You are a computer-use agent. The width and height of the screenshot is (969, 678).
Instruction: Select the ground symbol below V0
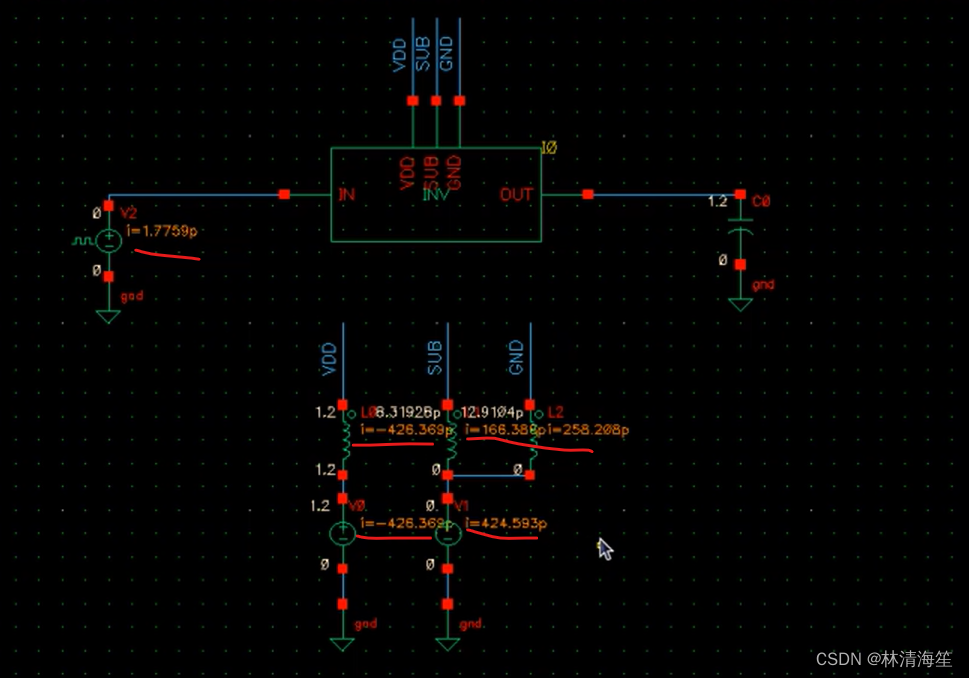point(342,645)
